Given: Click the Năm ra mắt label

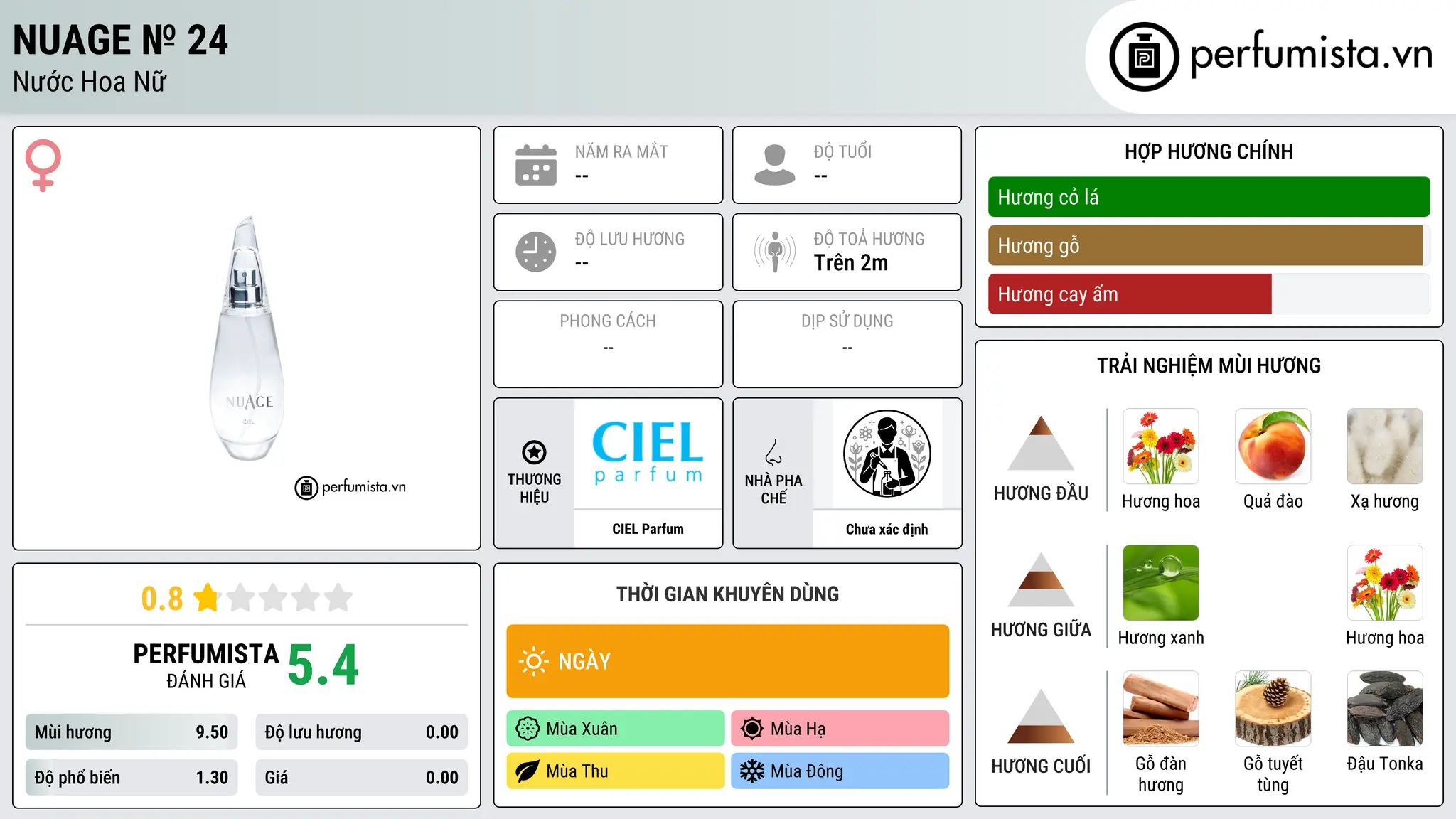Looking at the screenshot, I should (621, 151).
